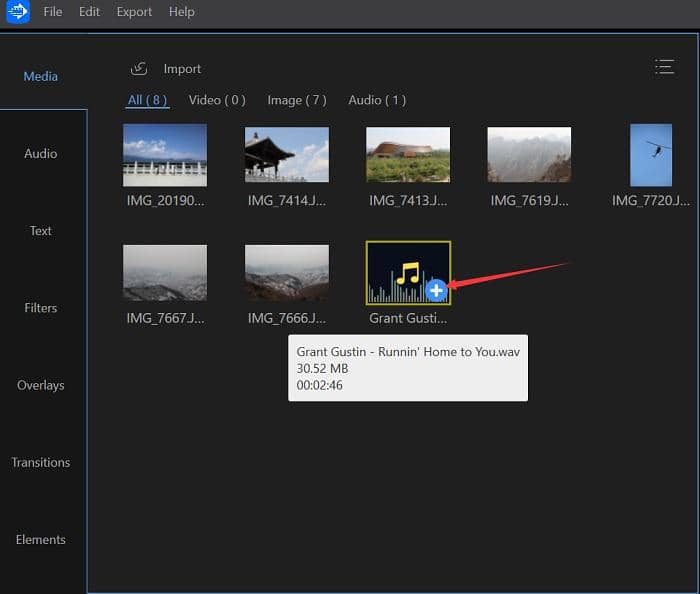Open the File menu
The image size is (700, 594).
click(53, 12)
